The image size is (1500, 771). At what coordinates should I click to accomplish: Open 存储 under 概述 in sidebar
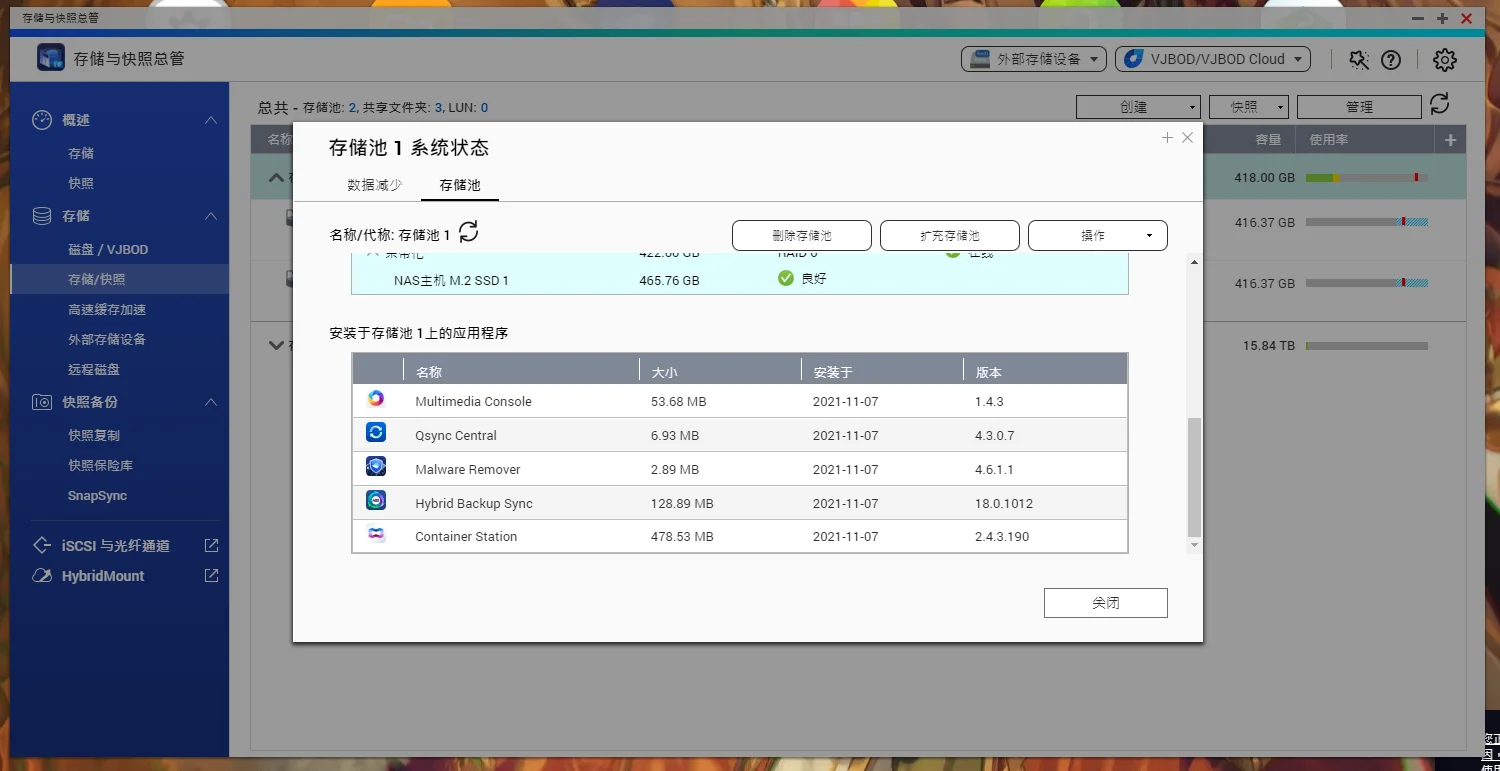pyautogui.click(x=81, y=154)
